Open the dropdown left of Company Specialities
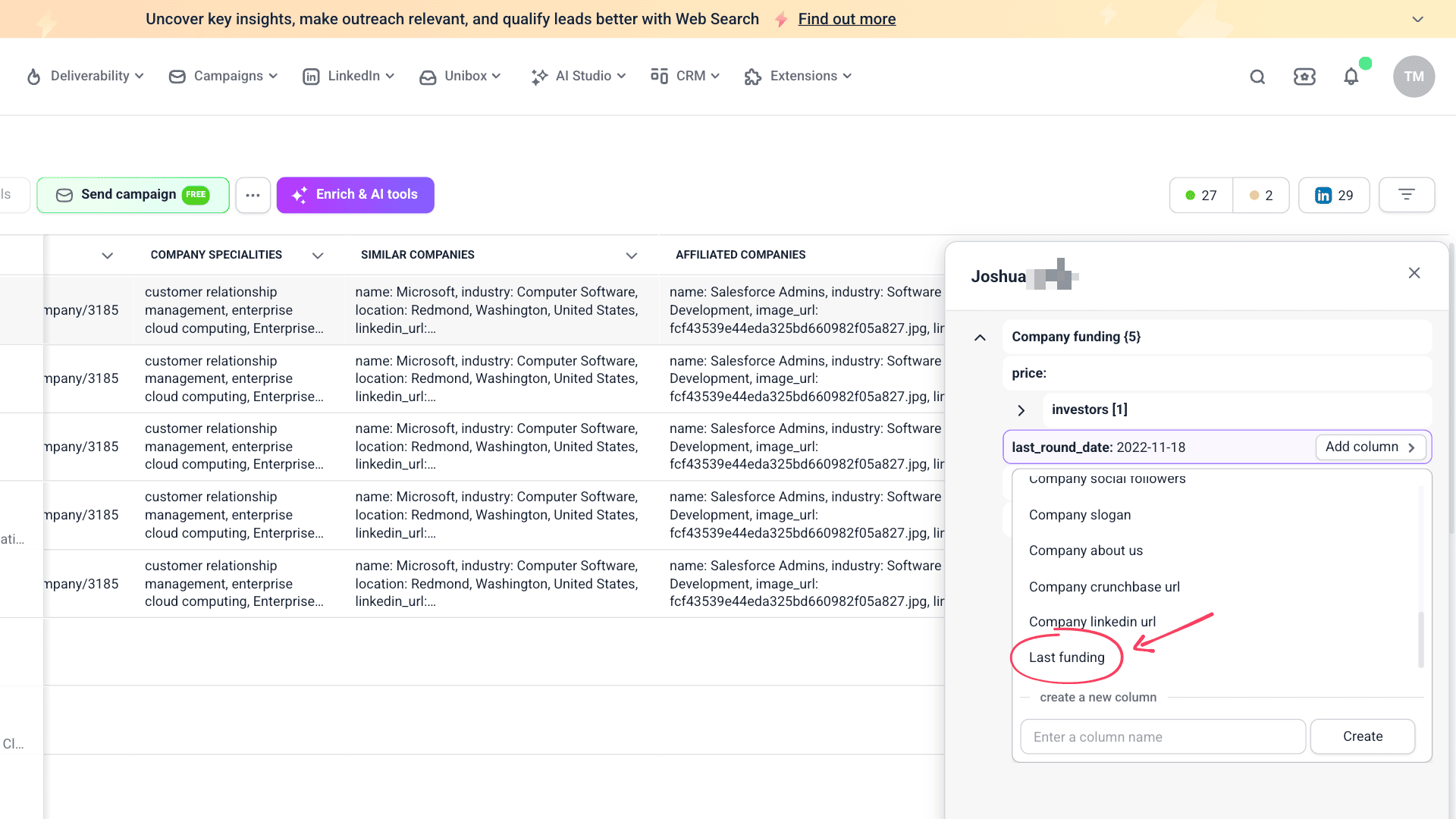Viewport: 1456px width, 819px height. point(107,256)
